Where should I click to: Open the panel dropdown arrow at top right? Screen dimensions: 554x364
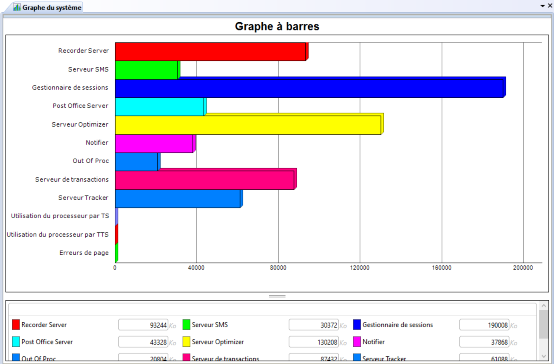coord(542,6)
